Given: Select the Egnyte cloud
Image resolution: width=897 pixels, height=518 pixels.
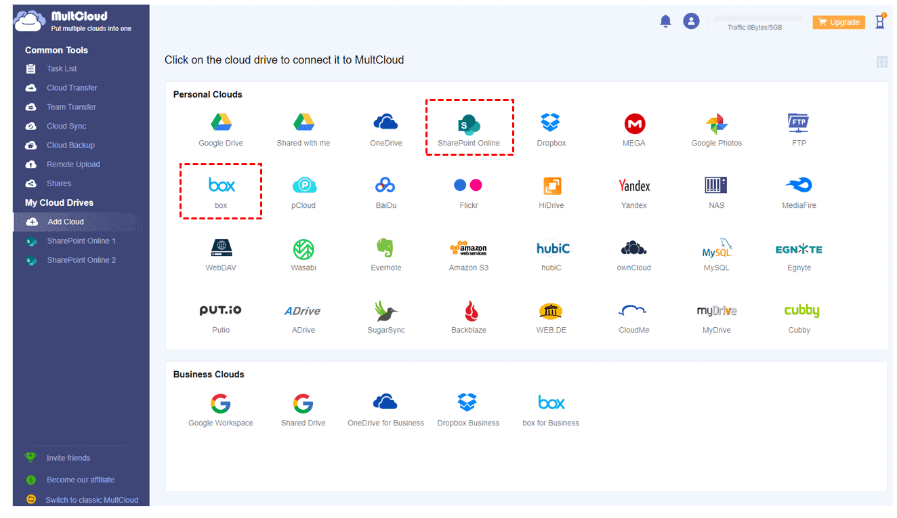Looking at the screenshot, I should 799,249.
